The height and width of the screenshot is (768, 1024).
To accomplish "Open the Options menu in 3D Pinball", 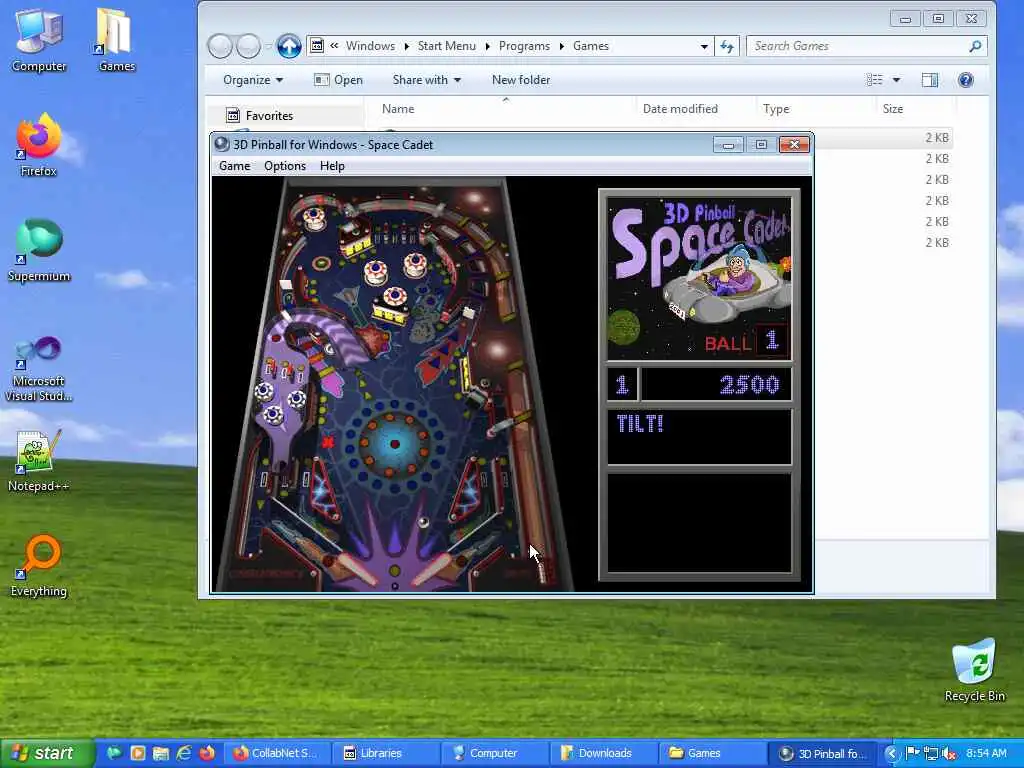I will 285,166.
